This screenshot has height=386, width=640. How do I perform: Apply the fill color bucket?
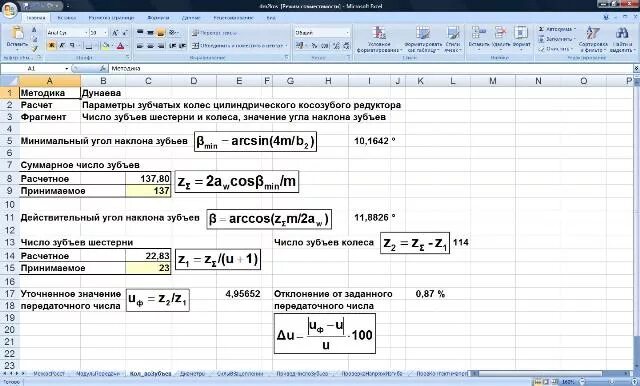(106, 46)
